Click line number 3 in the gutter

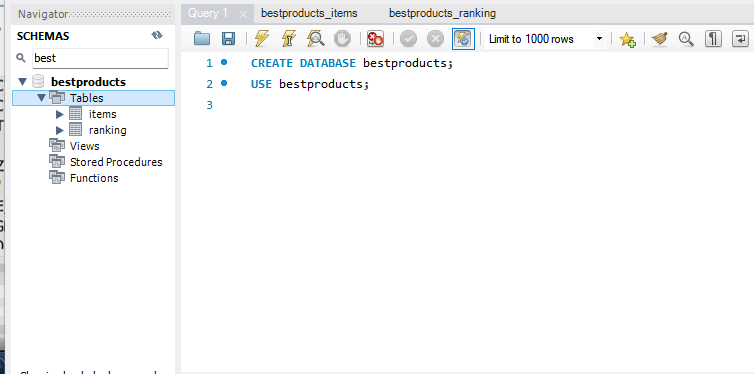[x=209, y=105]
